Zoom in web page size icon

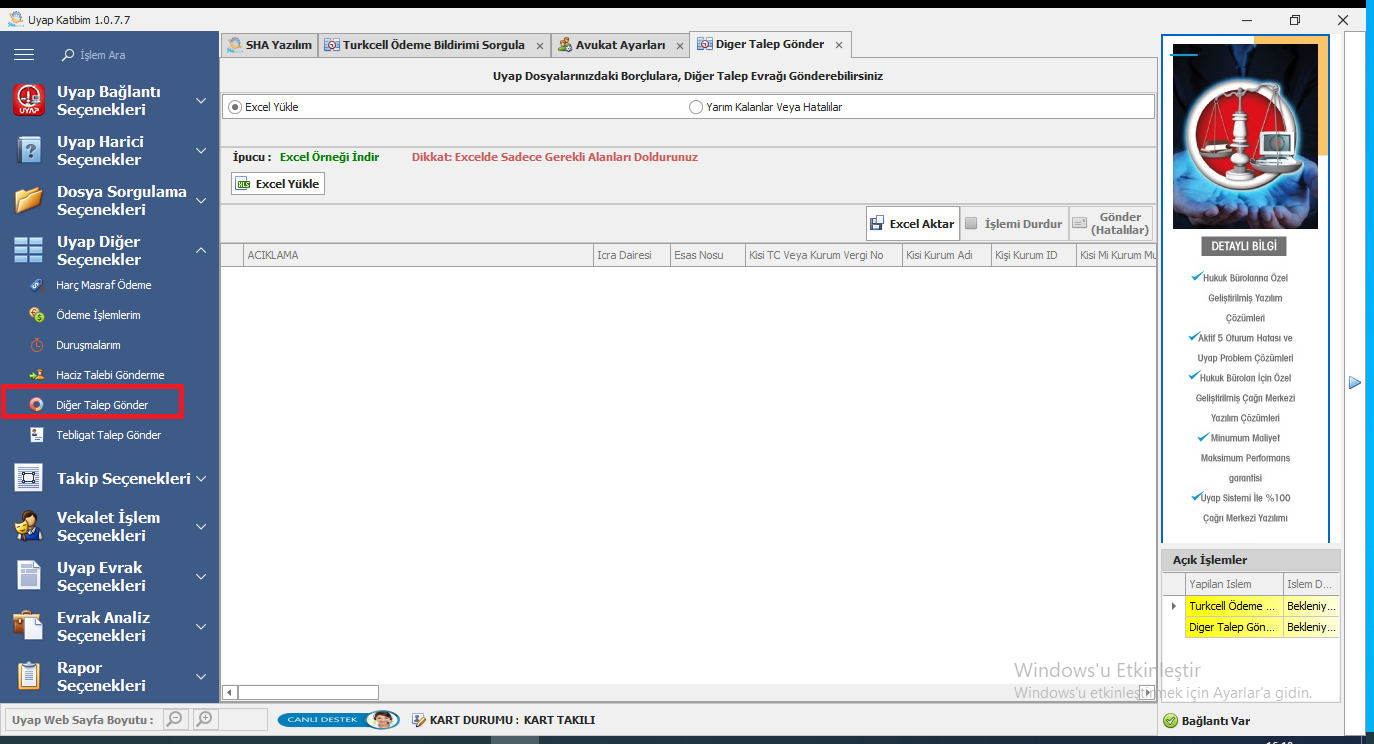click(204, 719)
